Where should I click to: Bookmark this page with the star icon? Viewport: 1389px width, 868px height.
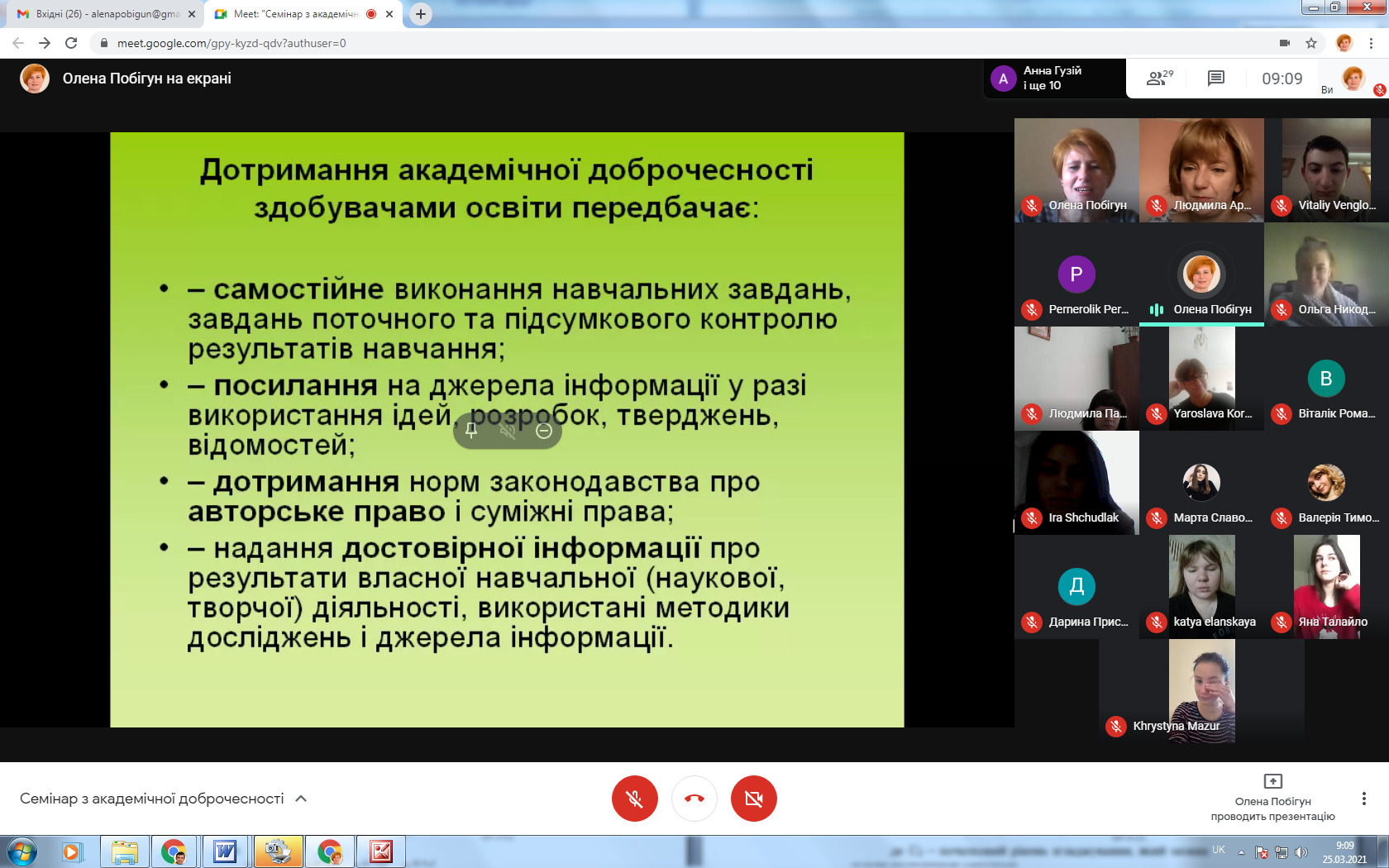tap(1311, 43)
